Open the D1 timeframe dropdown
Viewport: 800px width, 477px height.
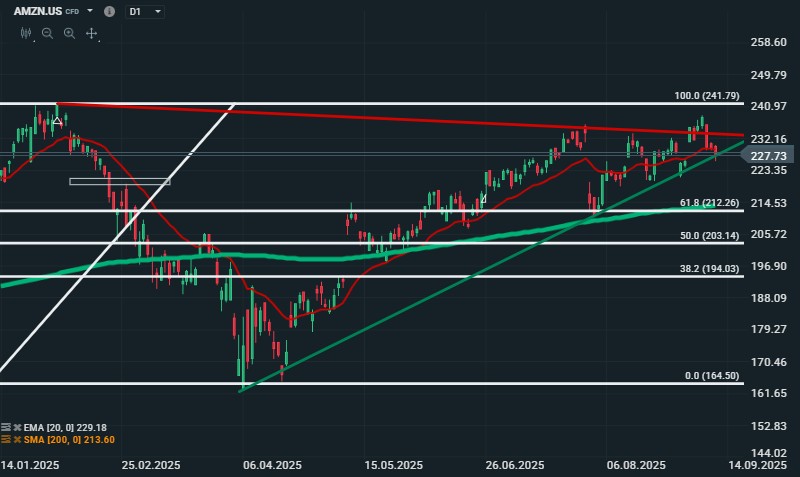[145, 11]
